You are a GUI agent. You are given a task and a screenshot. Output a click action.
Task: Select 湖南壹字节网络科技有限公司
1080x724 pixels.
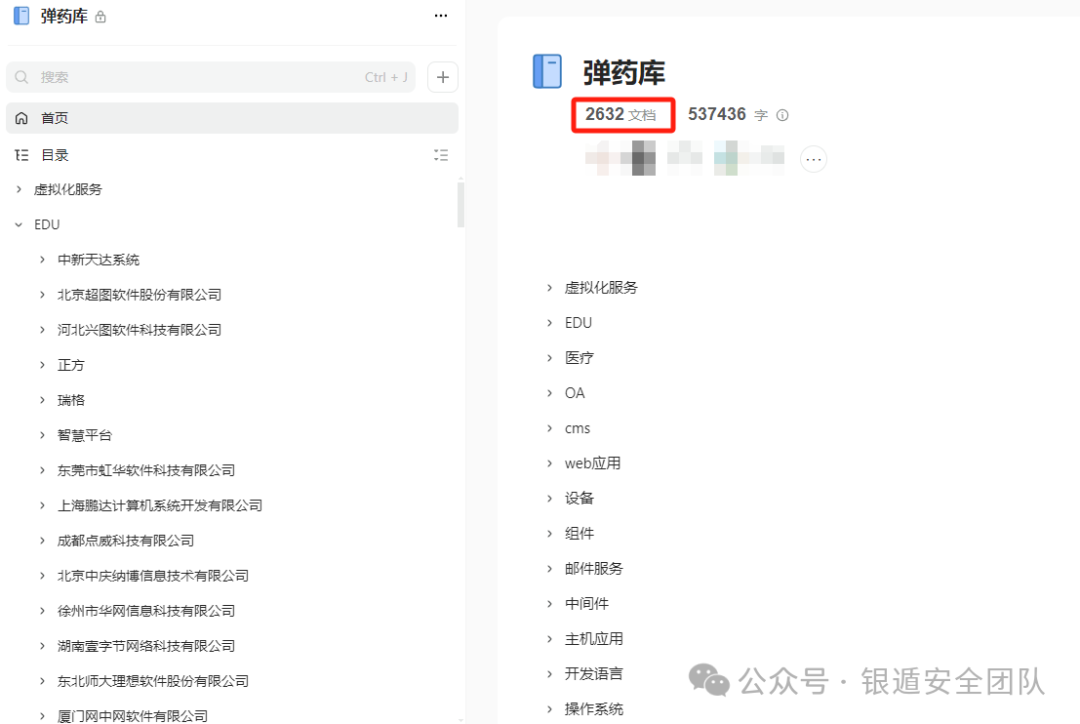[146, 646]
